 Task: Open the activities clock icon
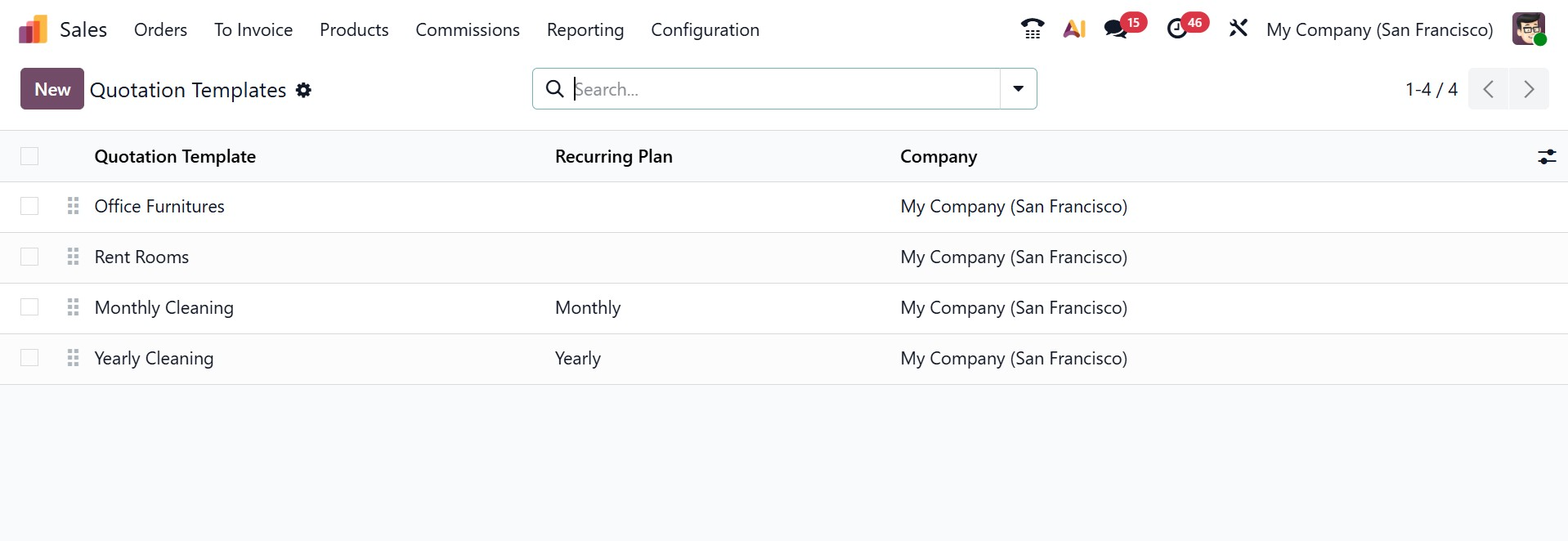coord(1177,29)
